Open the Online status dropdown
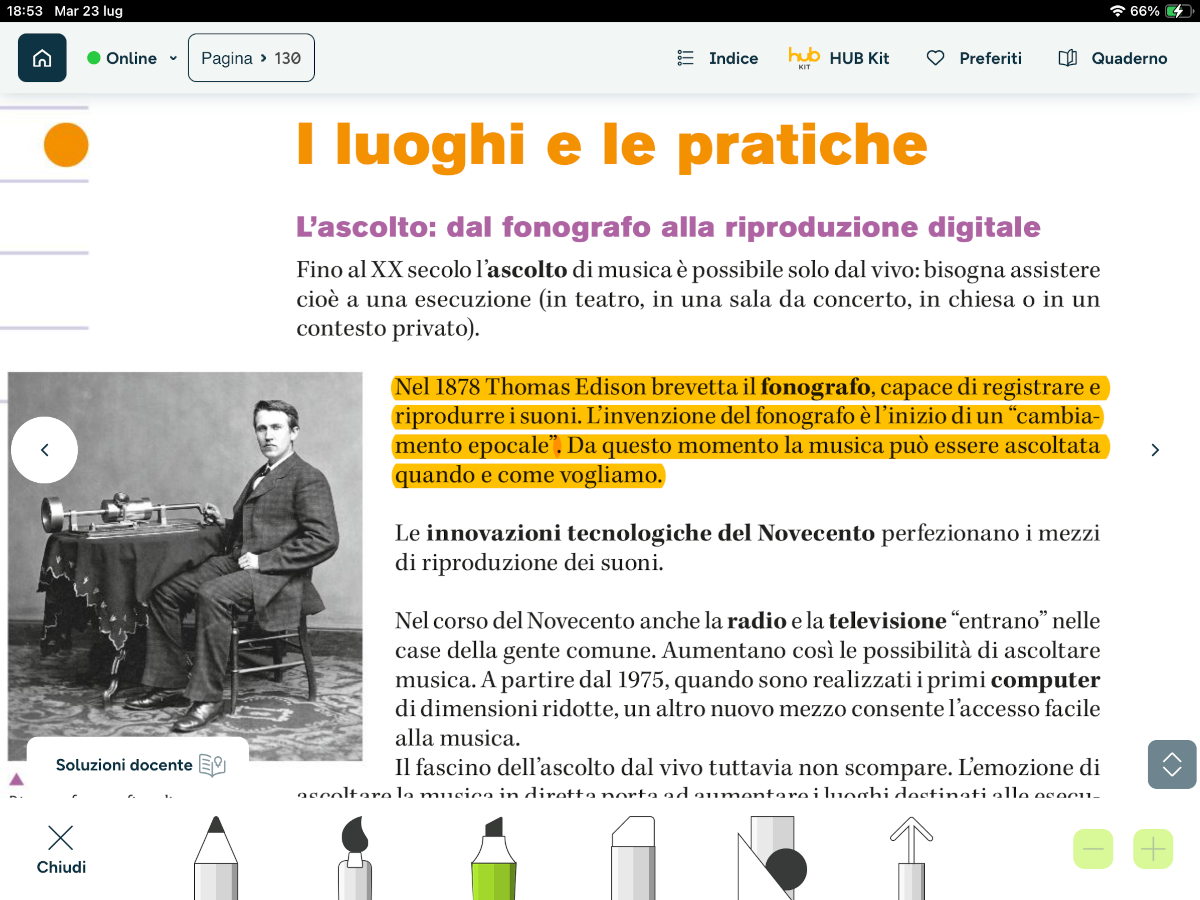Image resolution: width=1200 pixels, height=900 pixels. (x=132, y=58)
